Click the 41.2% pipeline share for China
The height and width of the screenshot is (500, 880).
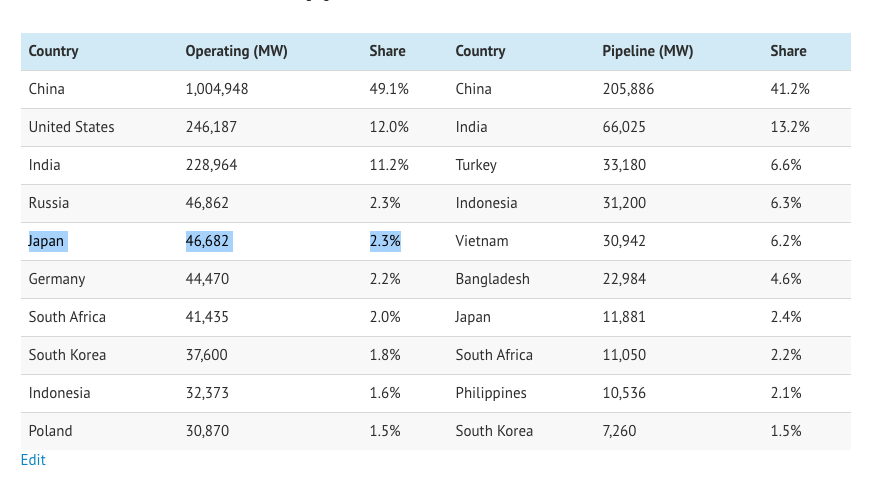point(790,89)
